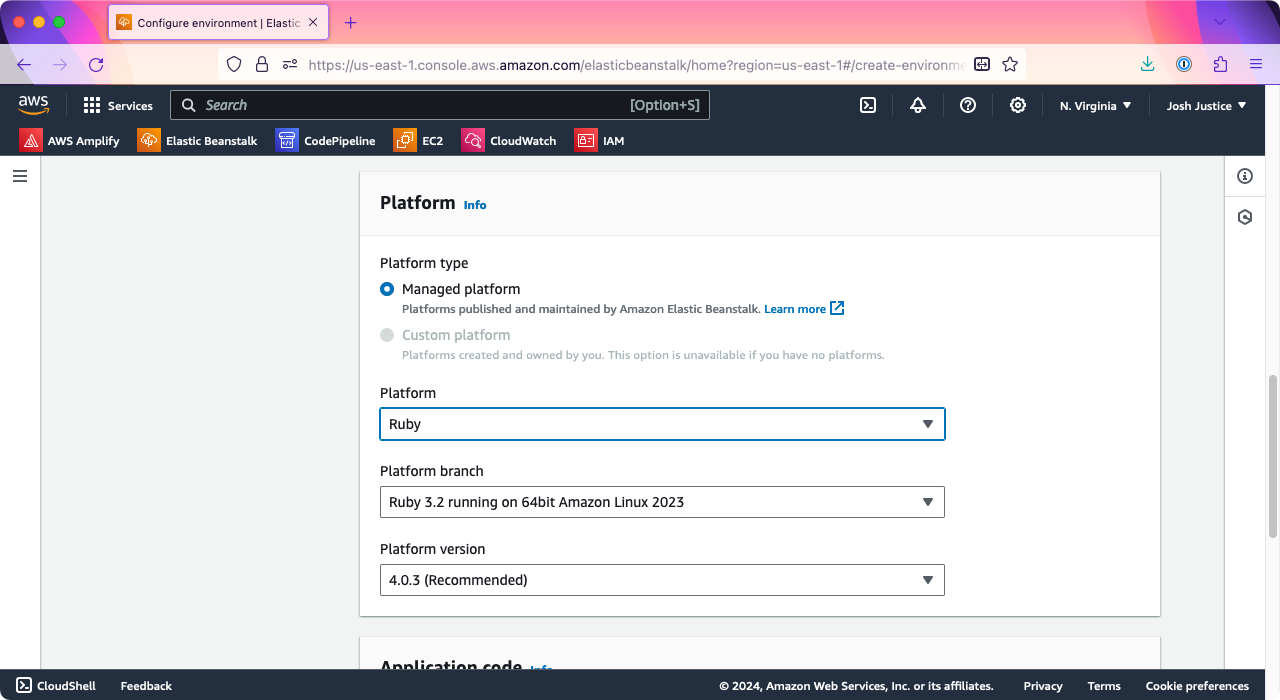Open console settings gear

1018,105
